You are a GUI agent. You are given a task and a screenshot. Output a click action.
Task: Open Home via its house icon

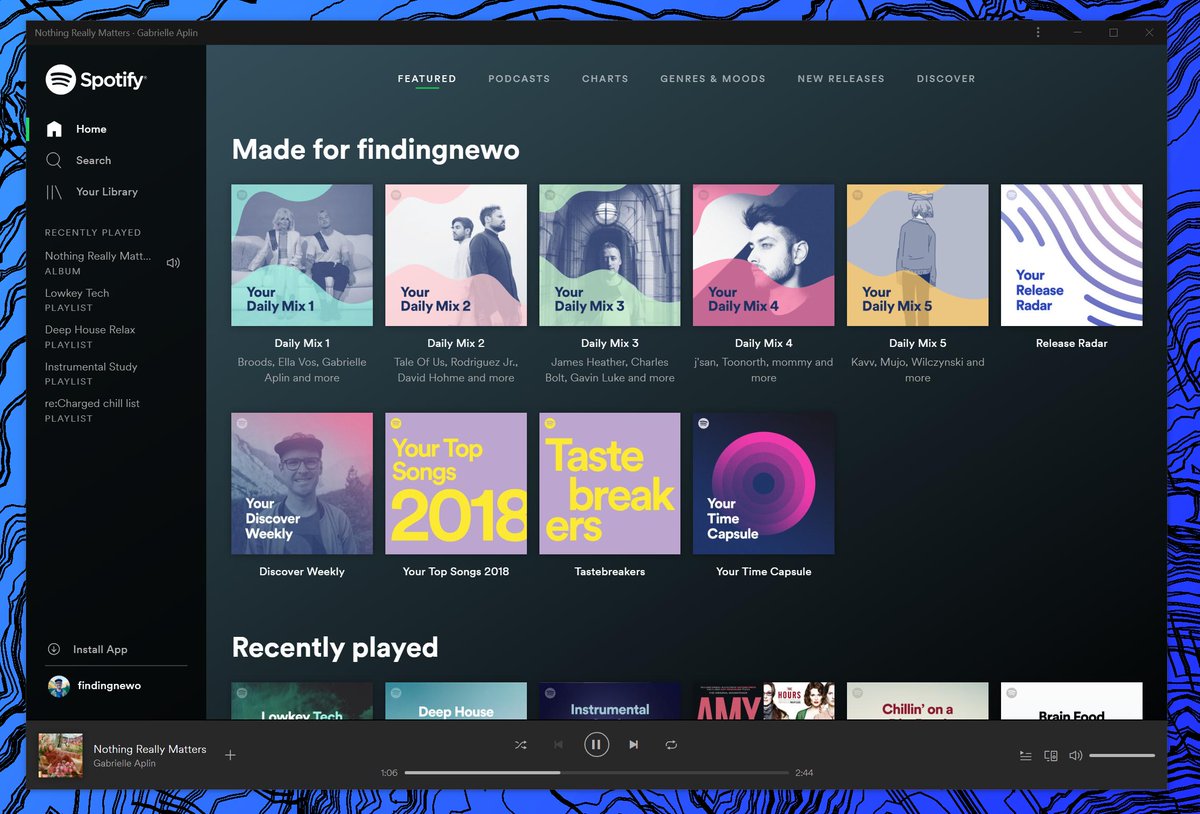pyautogui.click(x=54, y=129)
